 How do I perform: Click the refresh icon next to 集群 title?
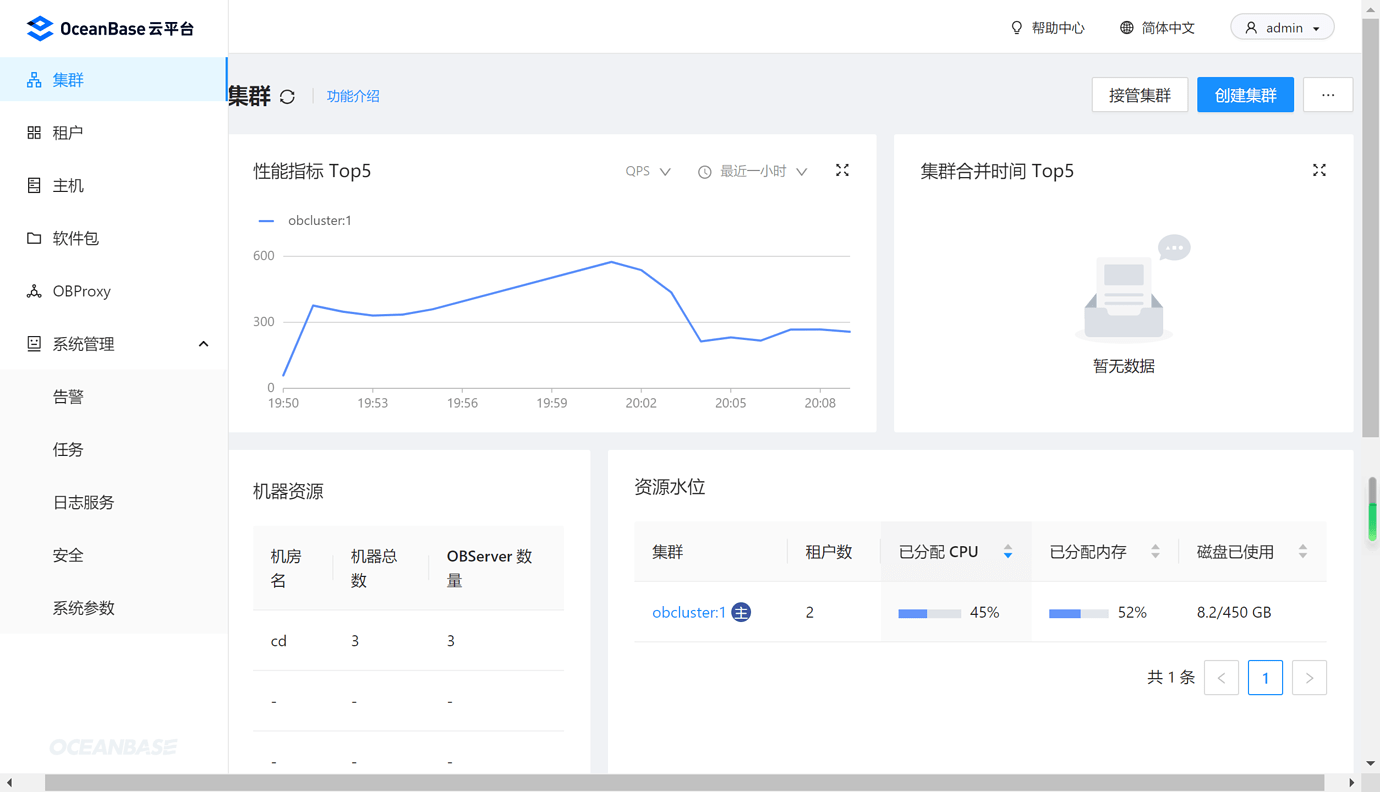click(288, 96)
